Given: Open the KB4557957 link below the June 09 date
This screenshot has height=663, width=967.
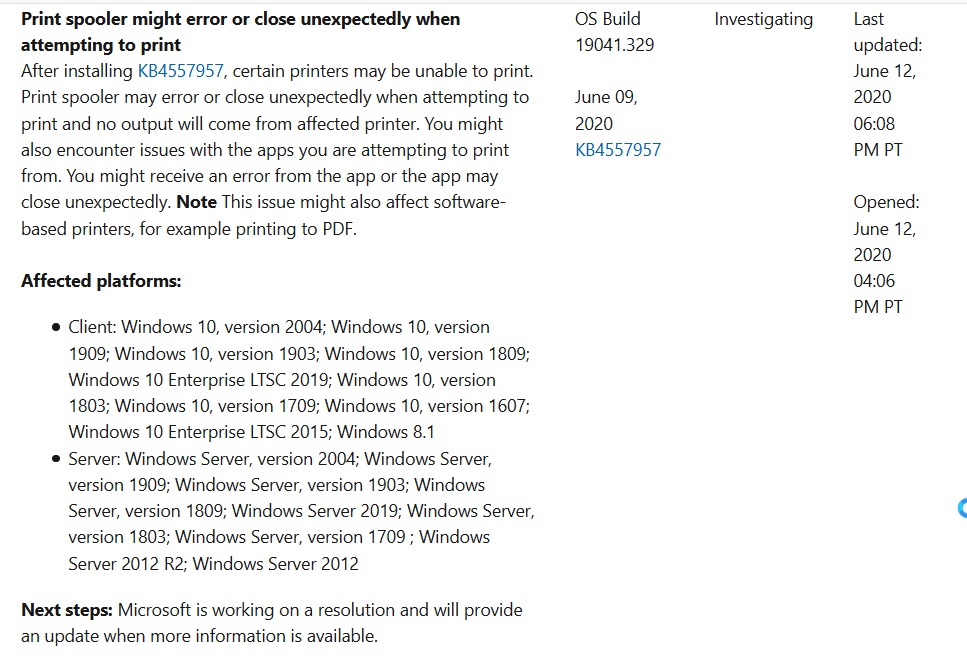Looking at the screenshot, I should pyautogui.click(x=618, y=150).
